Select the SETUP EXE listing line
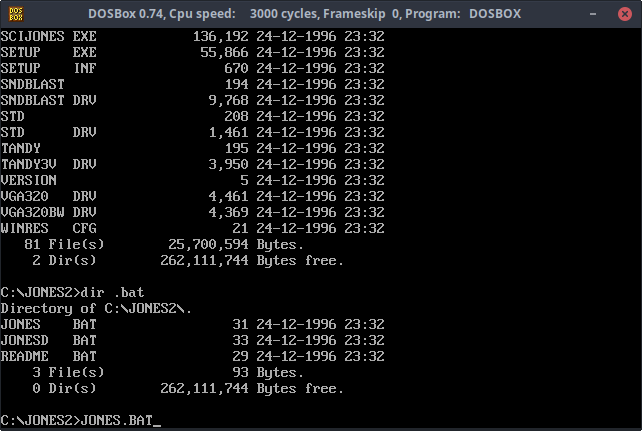 click(x=192, y=51)
